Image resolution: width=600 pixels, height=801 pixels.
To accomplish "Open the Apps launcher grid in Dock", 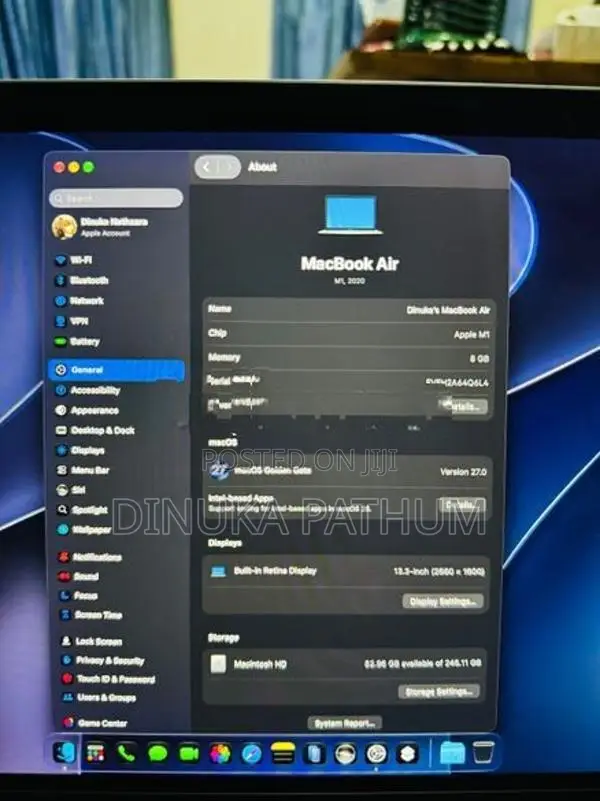I will (x=95, y=753).
